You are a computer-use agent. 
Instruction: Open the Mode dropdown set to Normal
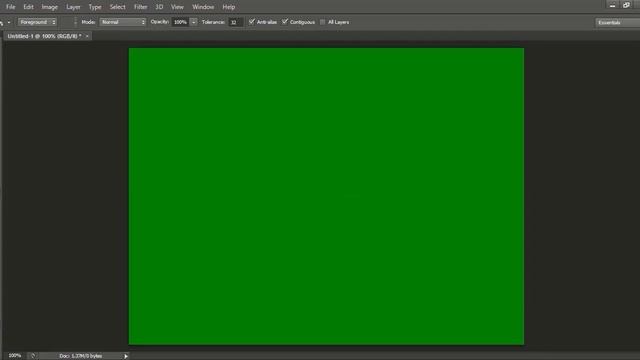[x=122, y=22]
